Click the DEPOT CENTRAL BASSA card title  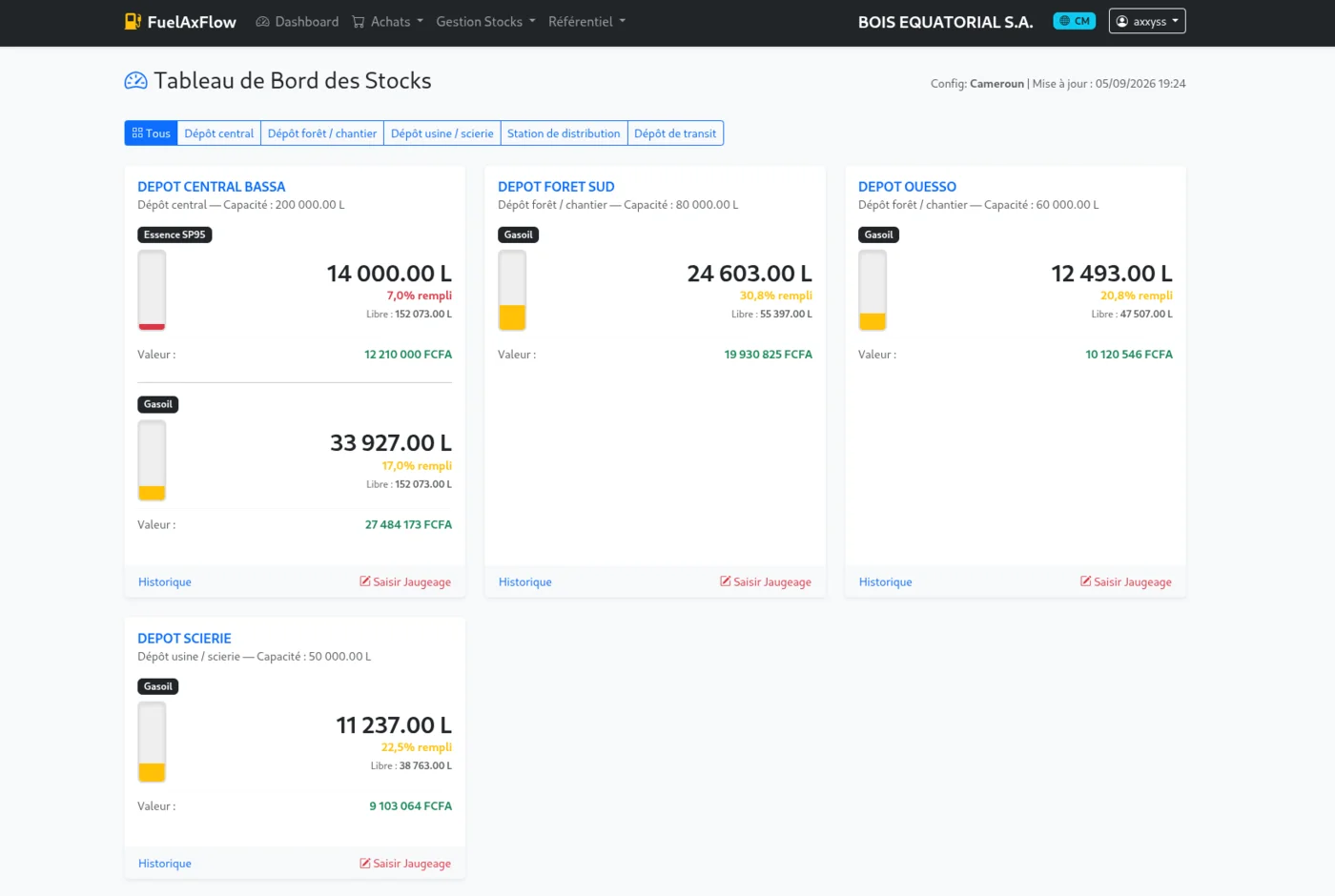tap(212, 187)
